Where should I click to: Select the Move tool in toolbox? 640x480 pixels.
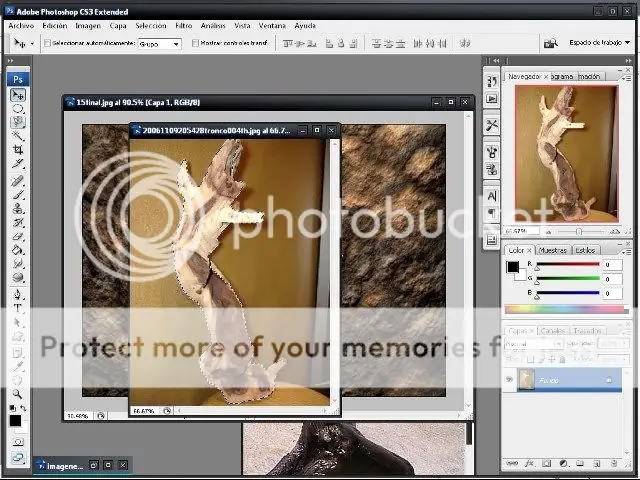pyautogui.click(x=18, y=95)
